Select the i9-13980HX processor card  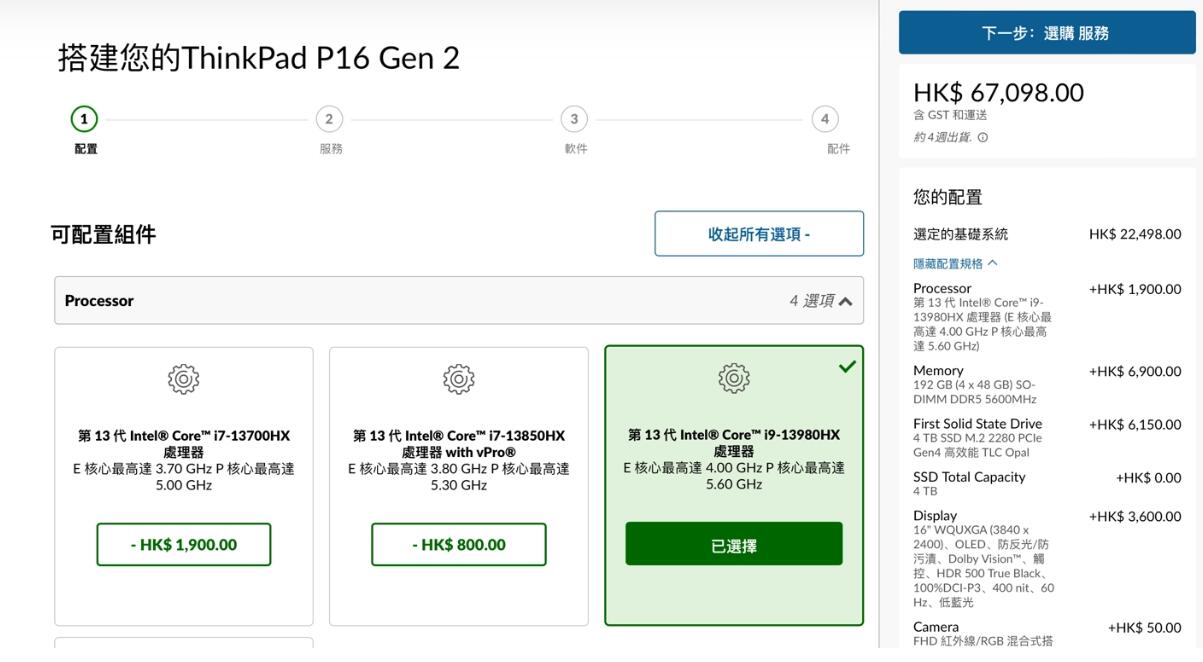coord(733,460)
